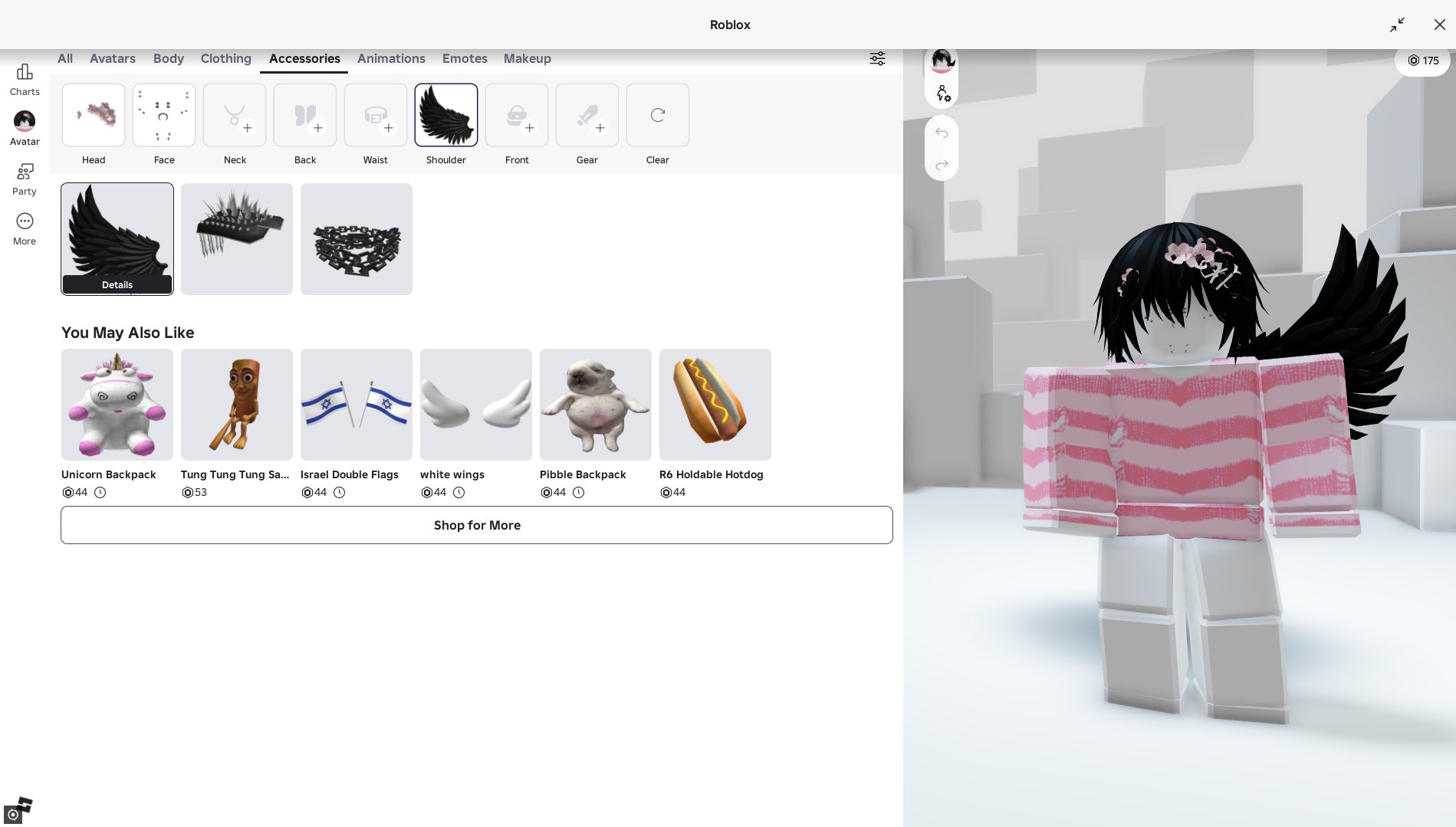Undo the last avatar change
The height and width of the screenshot is (827, 1456).
pos(942,133)
